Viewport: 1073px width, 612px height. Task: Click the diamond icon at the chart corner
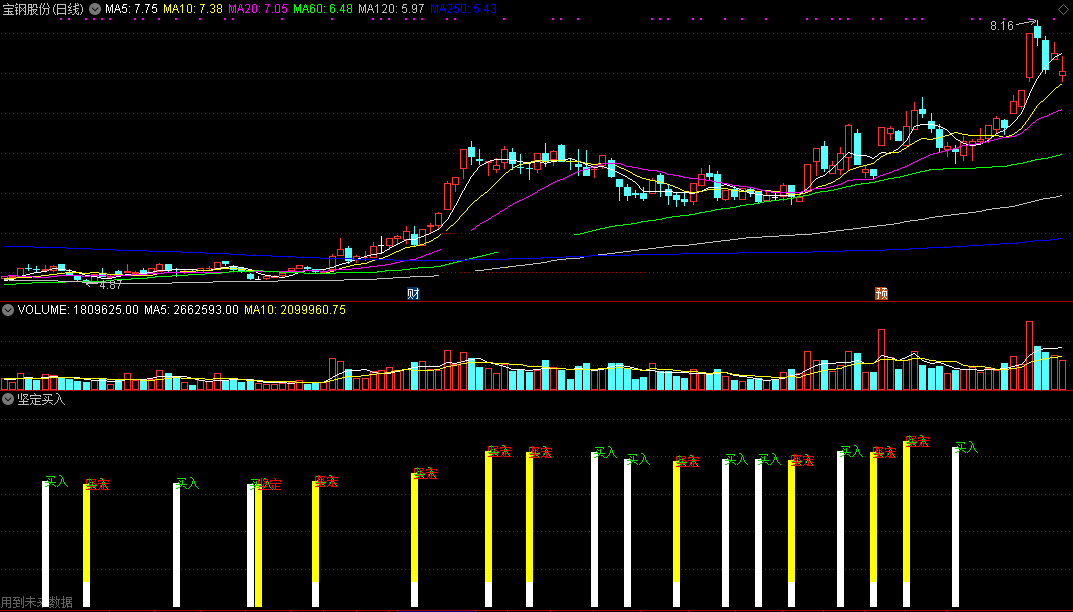[x=1062, y=8]
